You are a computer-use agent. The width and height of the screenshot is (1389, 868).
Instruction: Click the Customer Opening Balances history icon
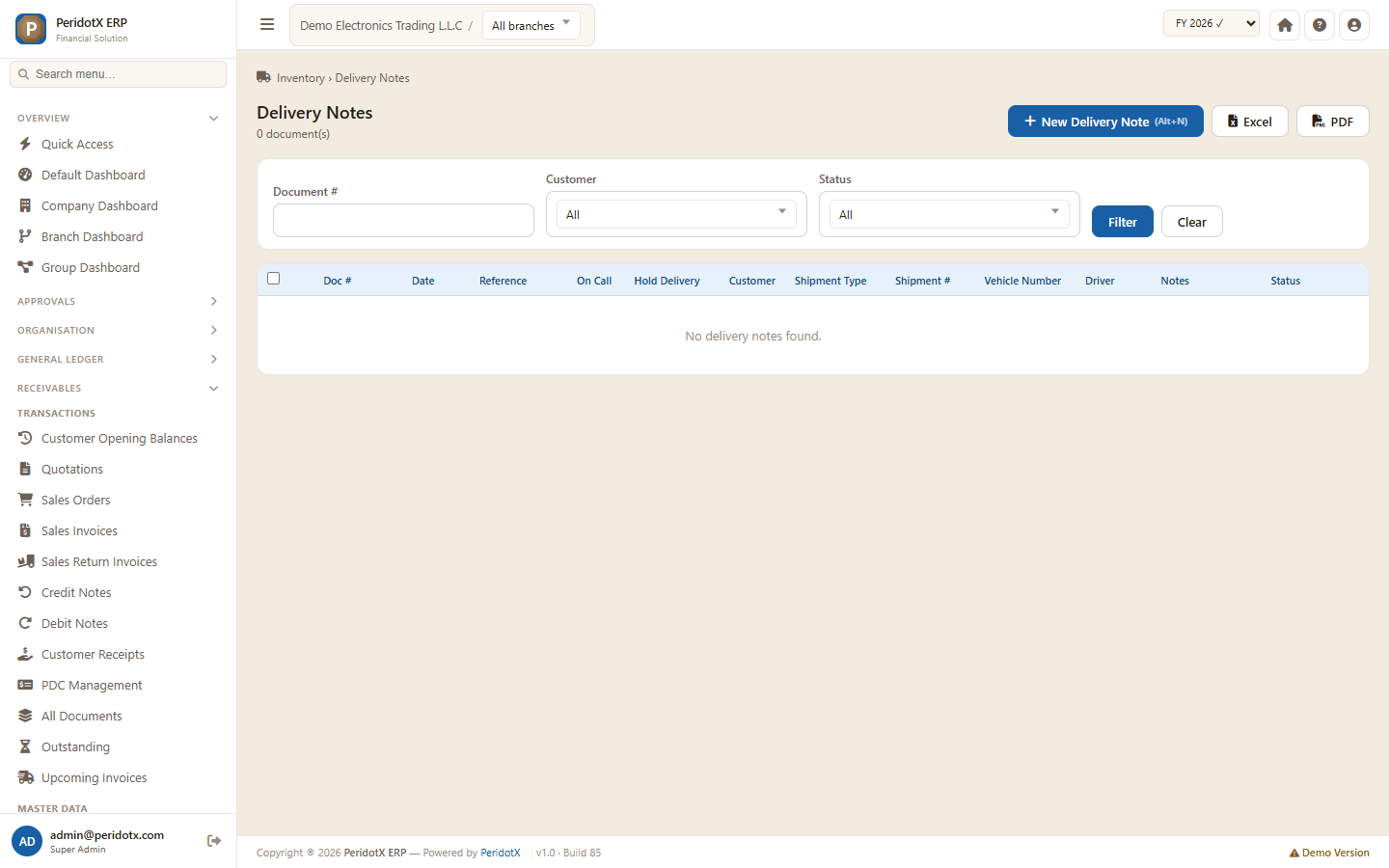(25, 438)
